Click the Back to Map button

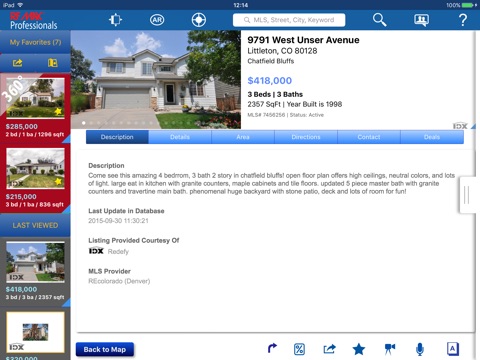(x=105, y=350)
